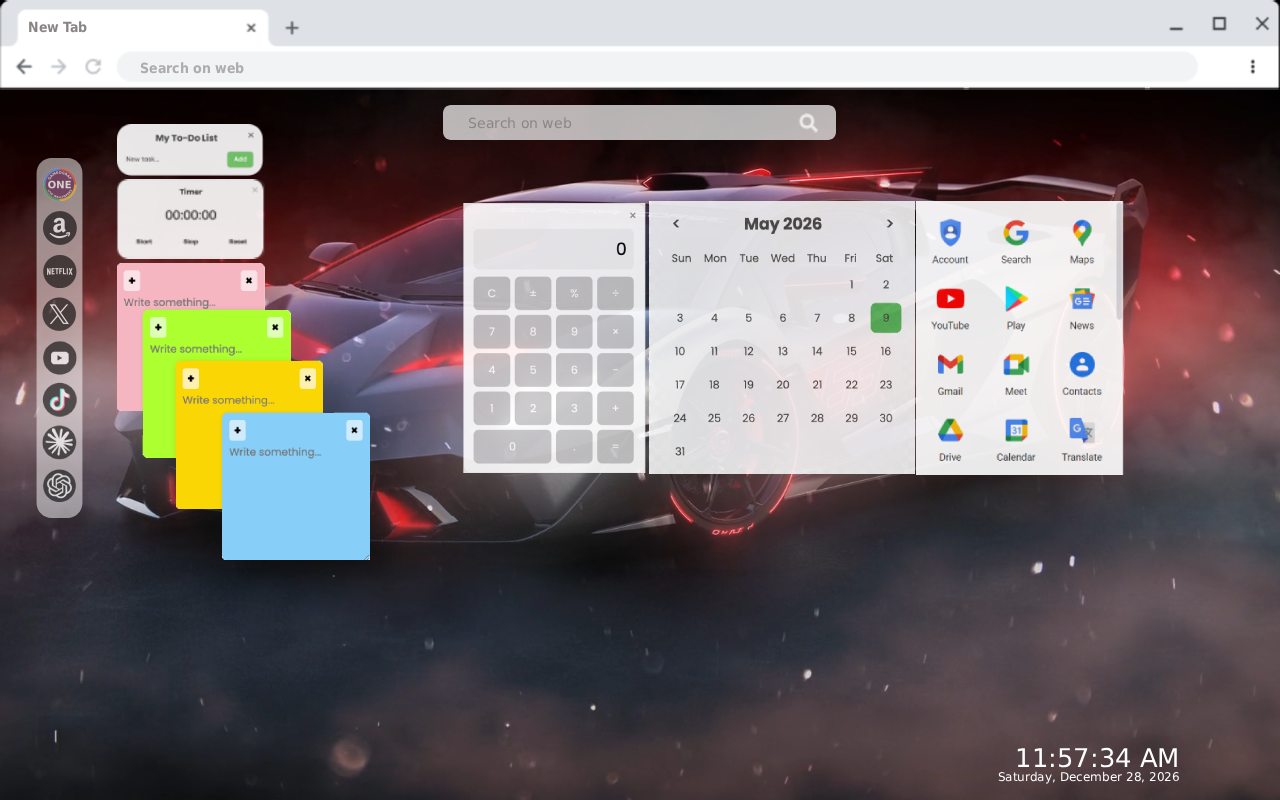
Task: Open Gmail from apps panel
Action: point(950,374)
